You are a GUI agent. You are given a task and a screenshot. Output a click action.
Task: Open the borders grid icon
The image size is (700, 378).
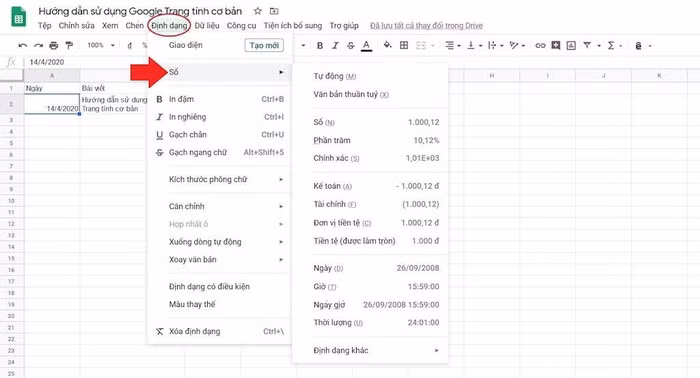404,45
